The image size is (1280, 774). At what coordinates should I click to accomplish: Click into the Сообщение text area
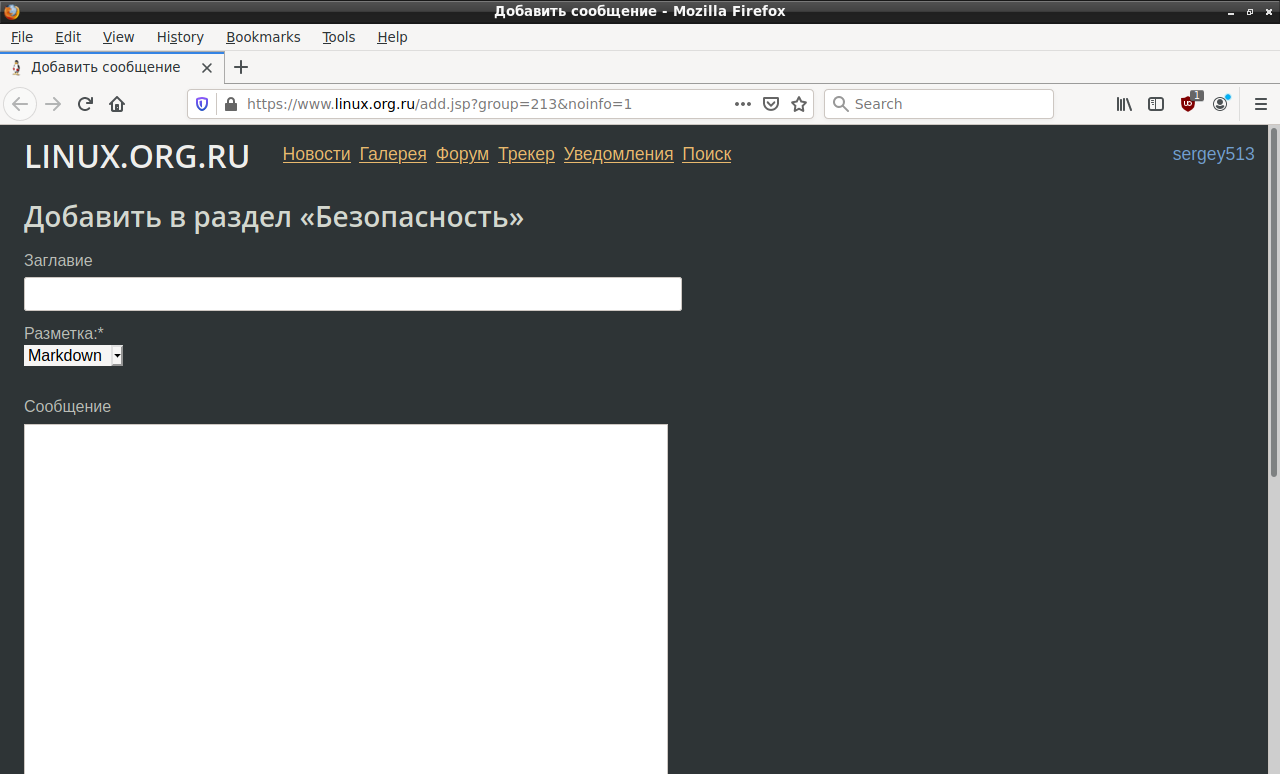(346, 598)
